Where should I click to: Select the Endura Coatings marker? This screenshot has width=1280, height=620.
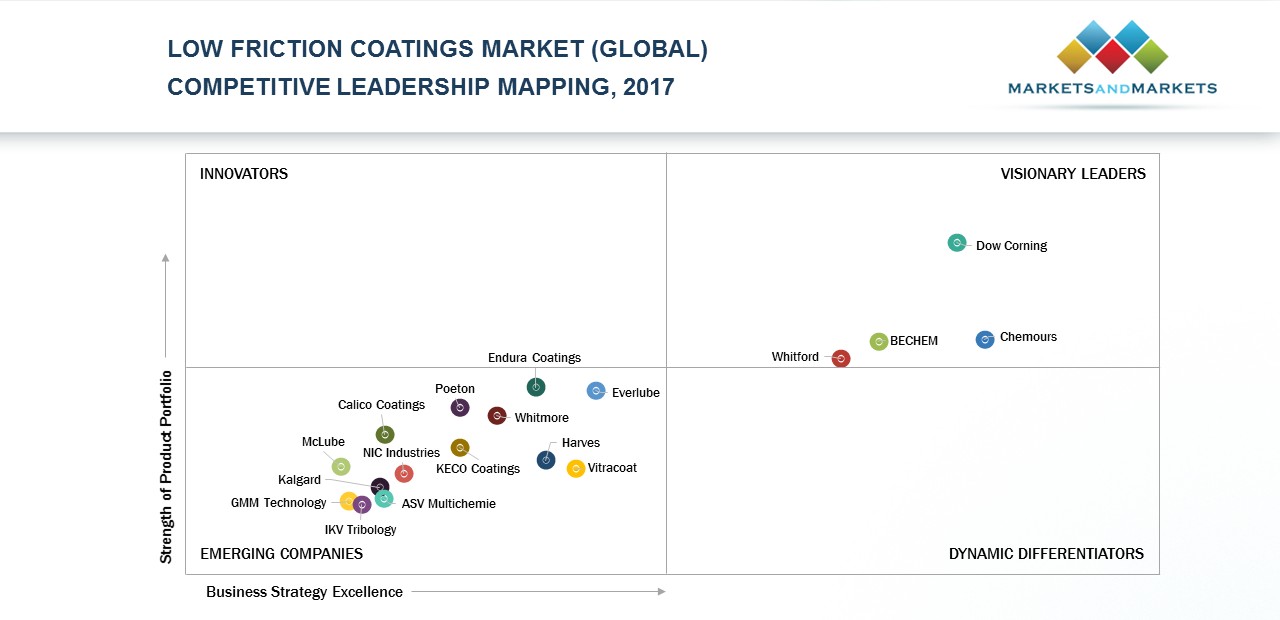click(536, 387)
